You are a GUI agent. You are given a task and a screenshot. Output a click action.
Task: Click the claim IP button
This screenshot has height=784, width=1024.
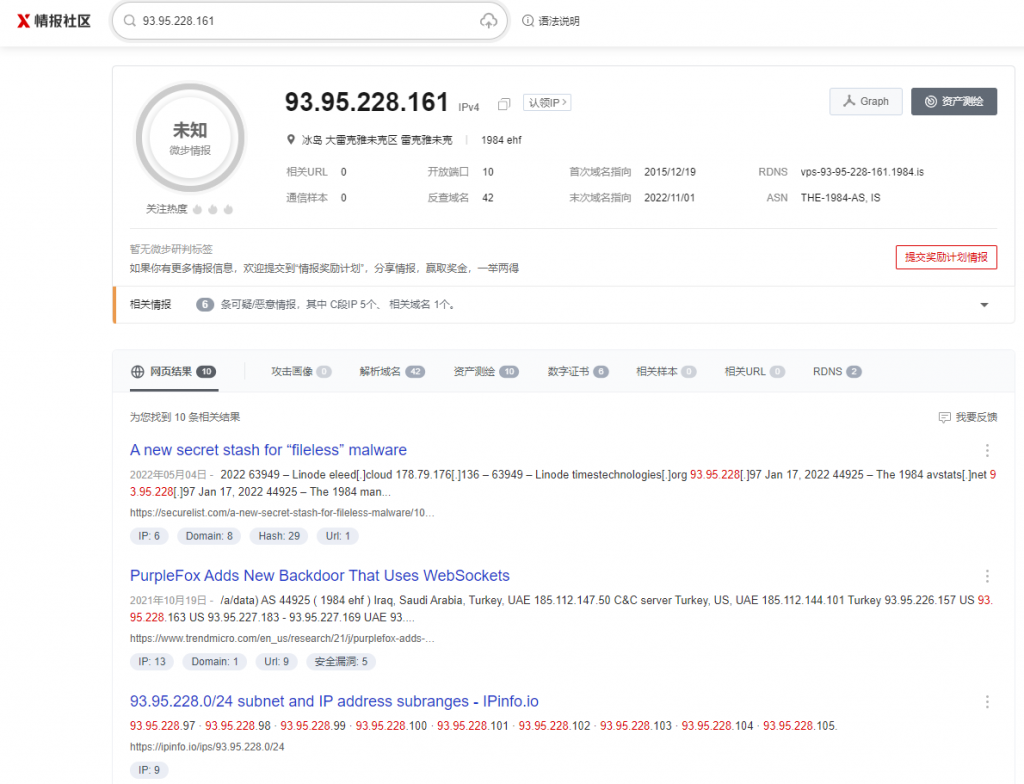pos(547,103)
